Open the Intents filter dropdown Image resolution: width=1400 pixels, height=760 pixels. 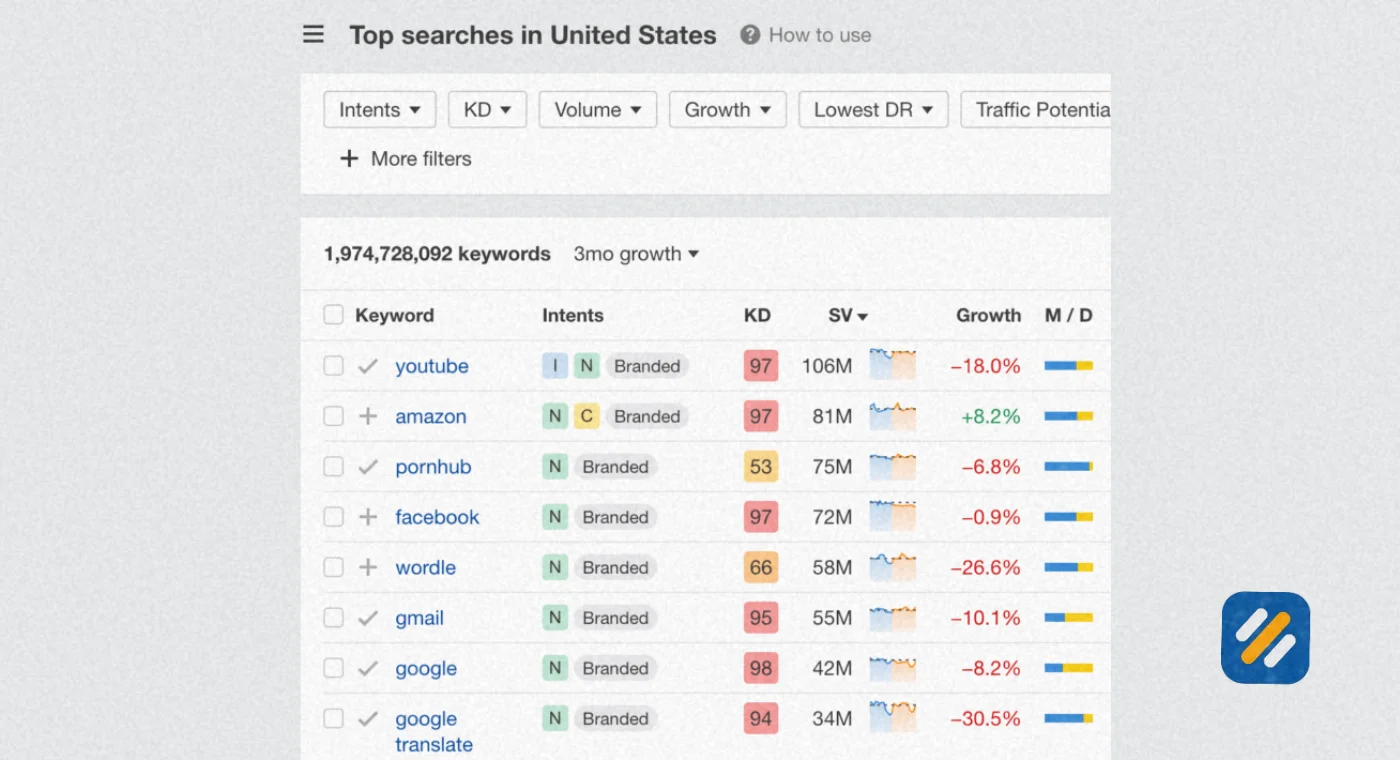point(380,110)
